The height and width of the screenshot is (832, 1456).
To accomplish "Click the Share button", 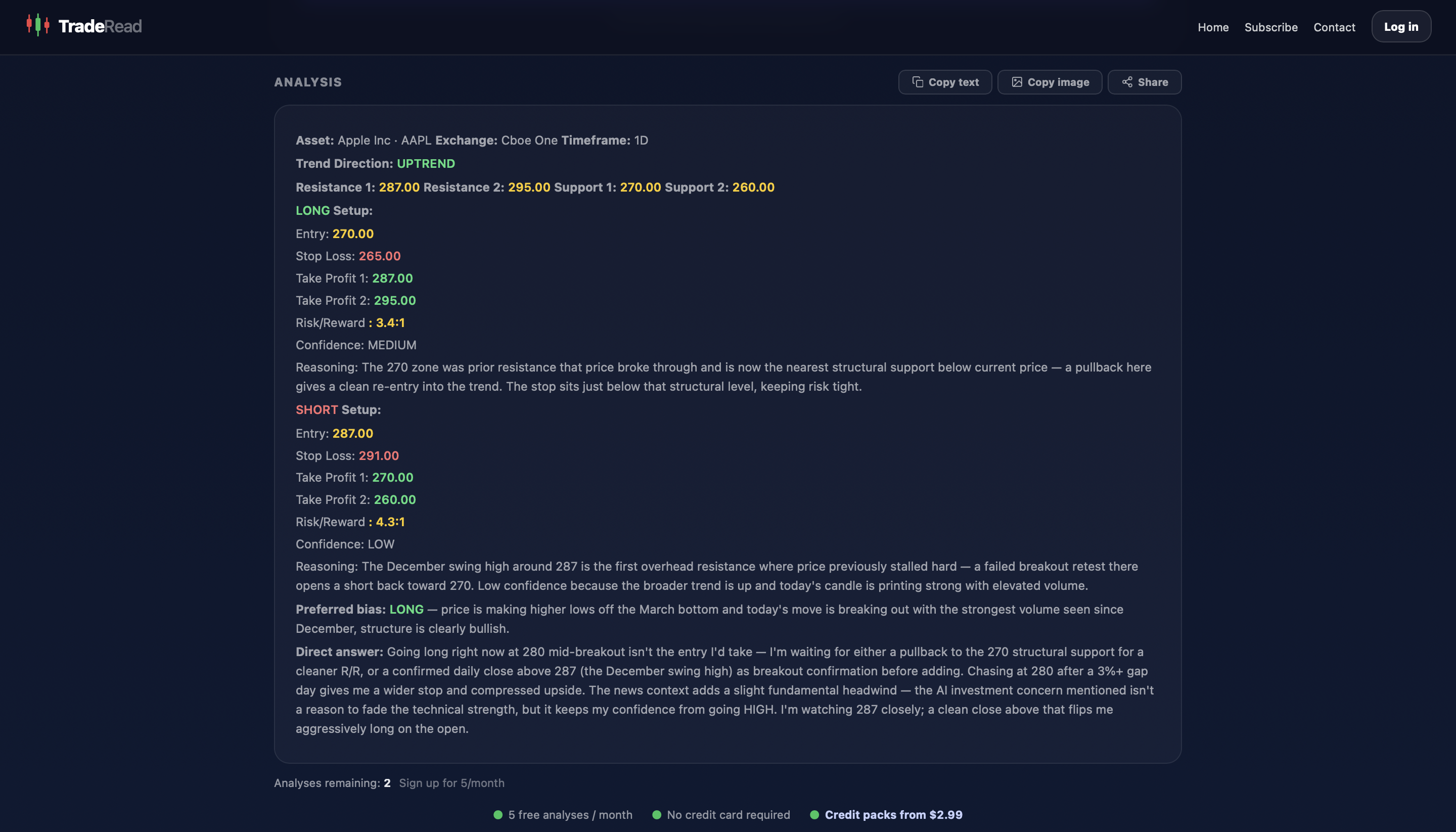I will pos(1145,82).
